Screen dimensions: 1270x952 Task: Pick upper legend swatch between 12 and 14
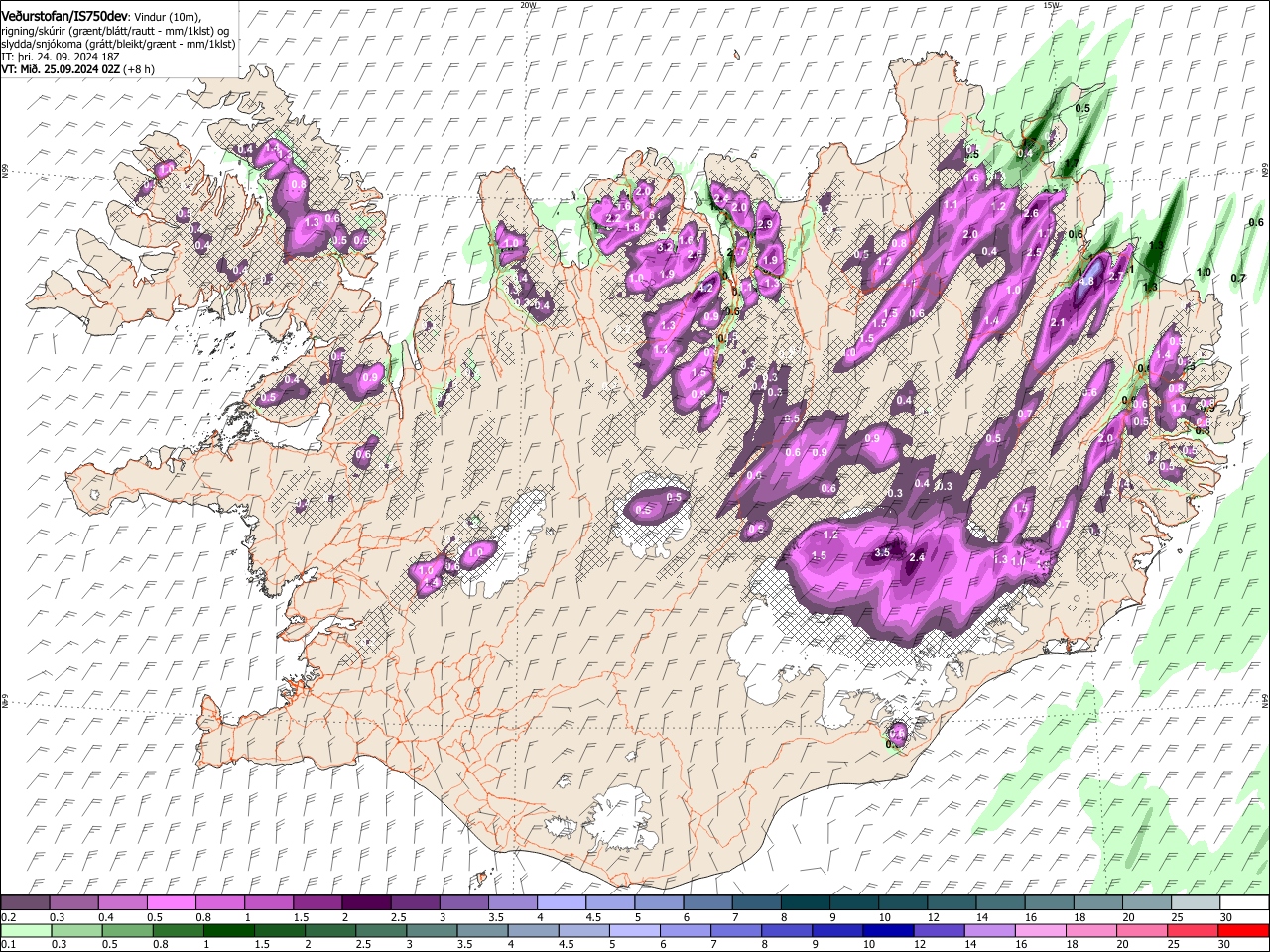(951, 902)
